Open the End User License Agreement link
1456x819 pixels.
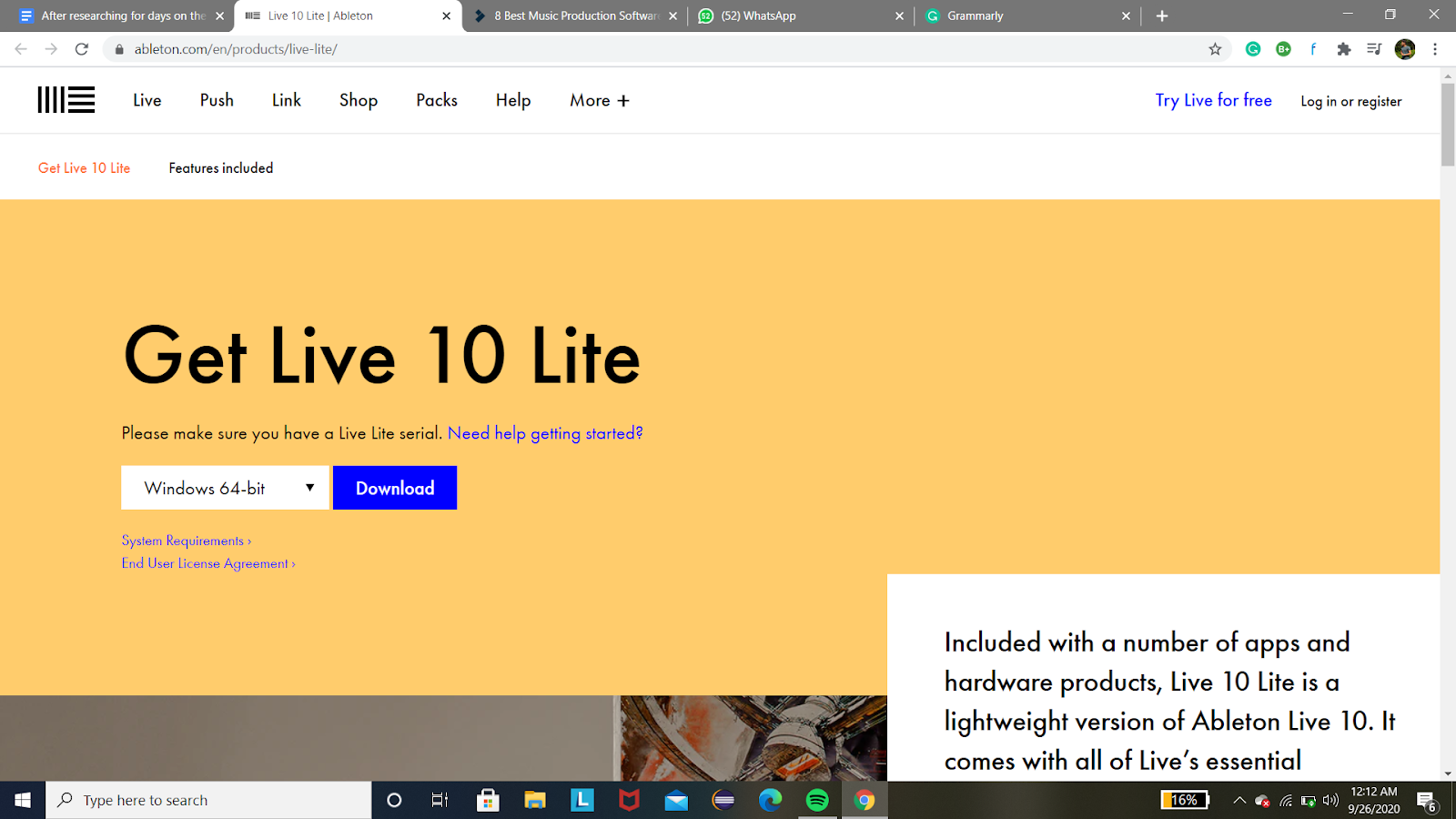coord(208,563)
